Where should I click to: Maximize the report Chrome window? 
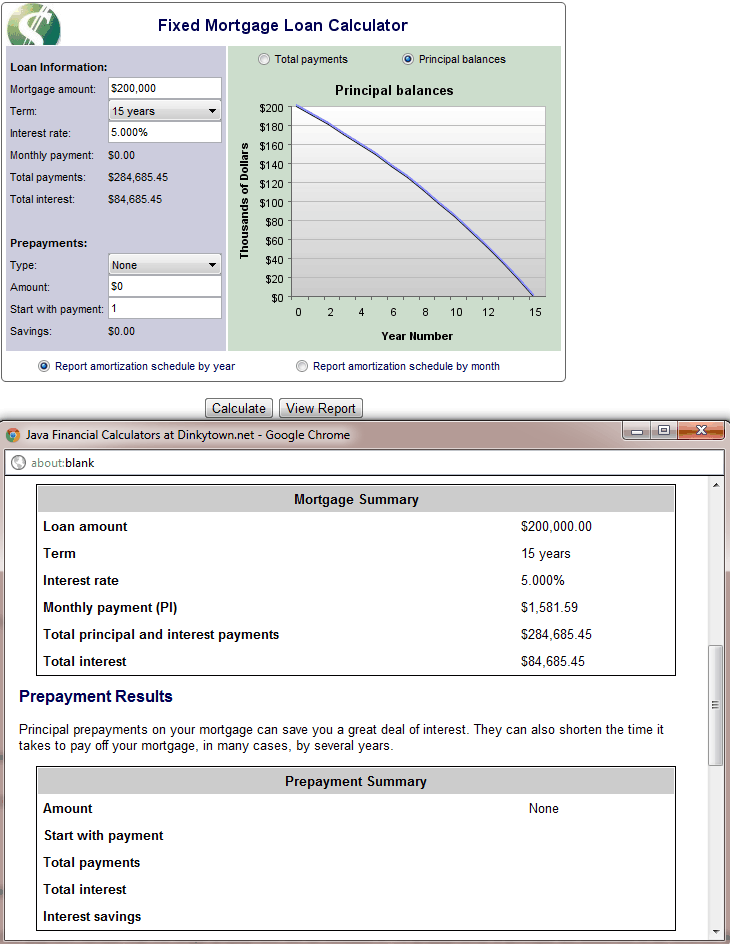click(664, 430)
